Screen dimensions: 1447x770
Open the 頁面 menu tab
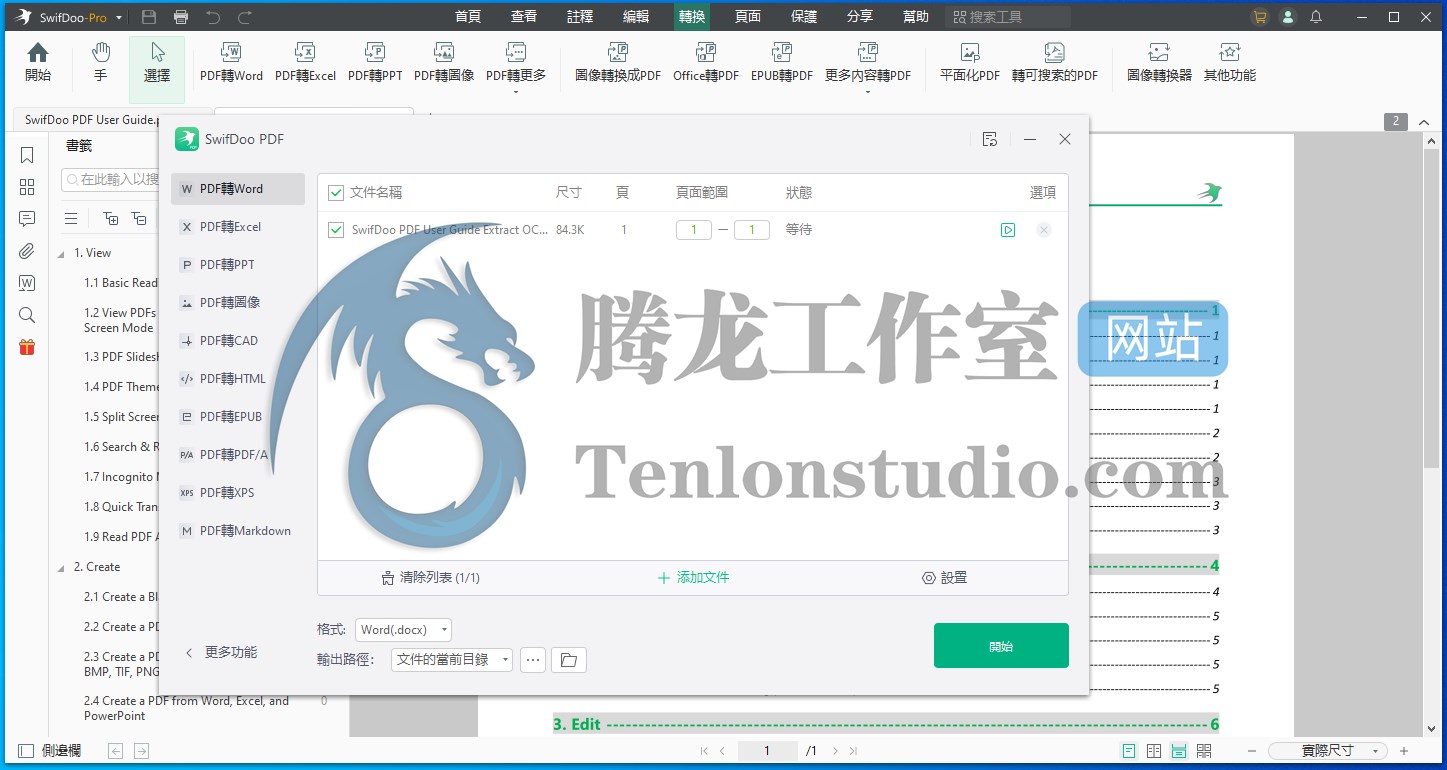click(748, 17)
